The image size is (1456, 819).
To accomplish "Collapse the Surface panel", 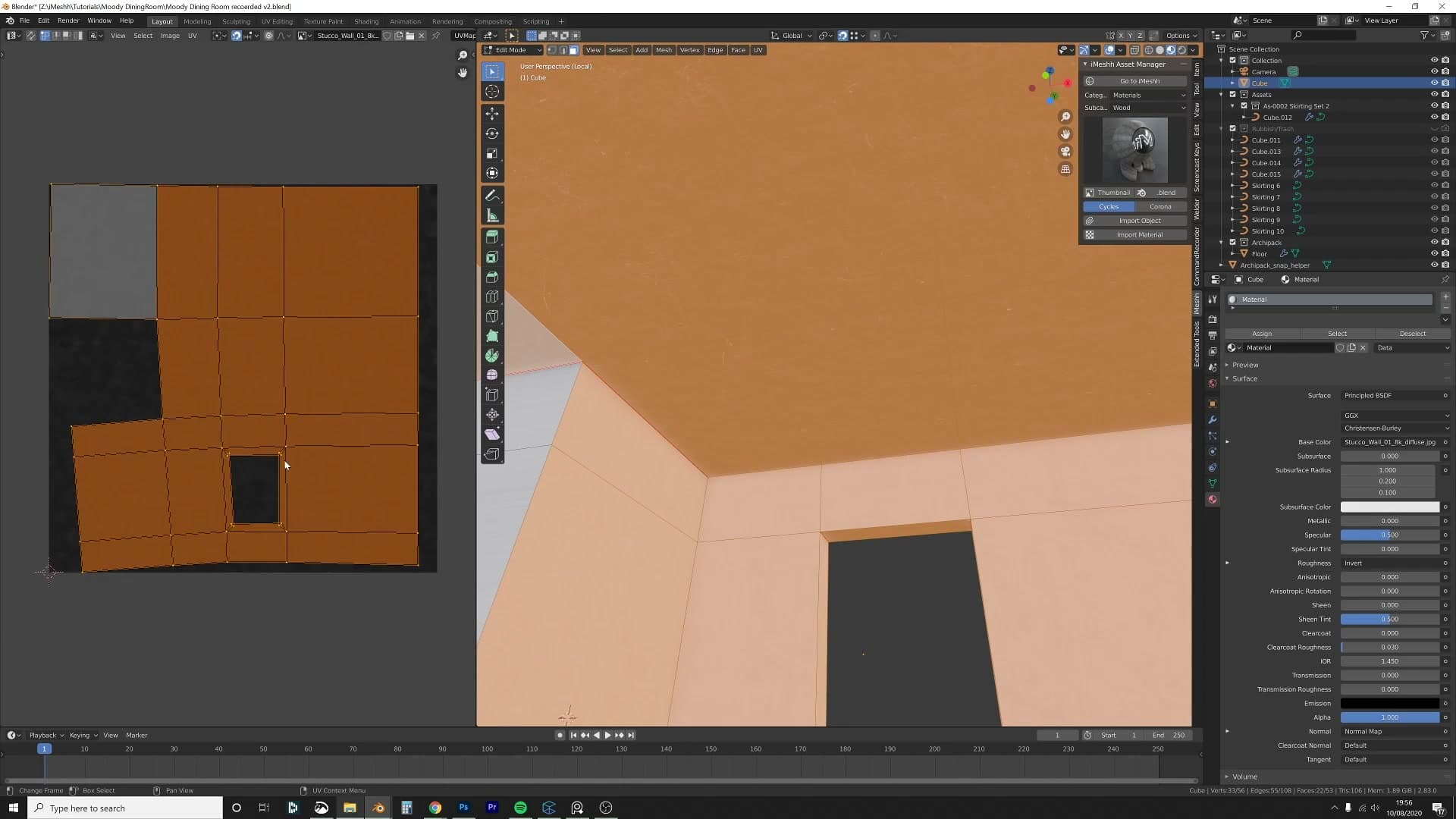I will point(1244,378).
